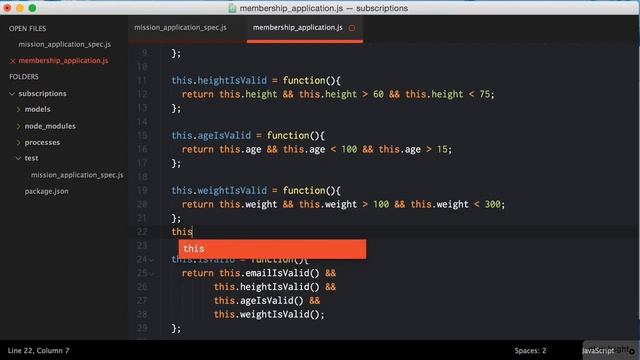Click number 300 on line 20
The height and width of the screenshot is (360, 640).
(x=492, y=204)
